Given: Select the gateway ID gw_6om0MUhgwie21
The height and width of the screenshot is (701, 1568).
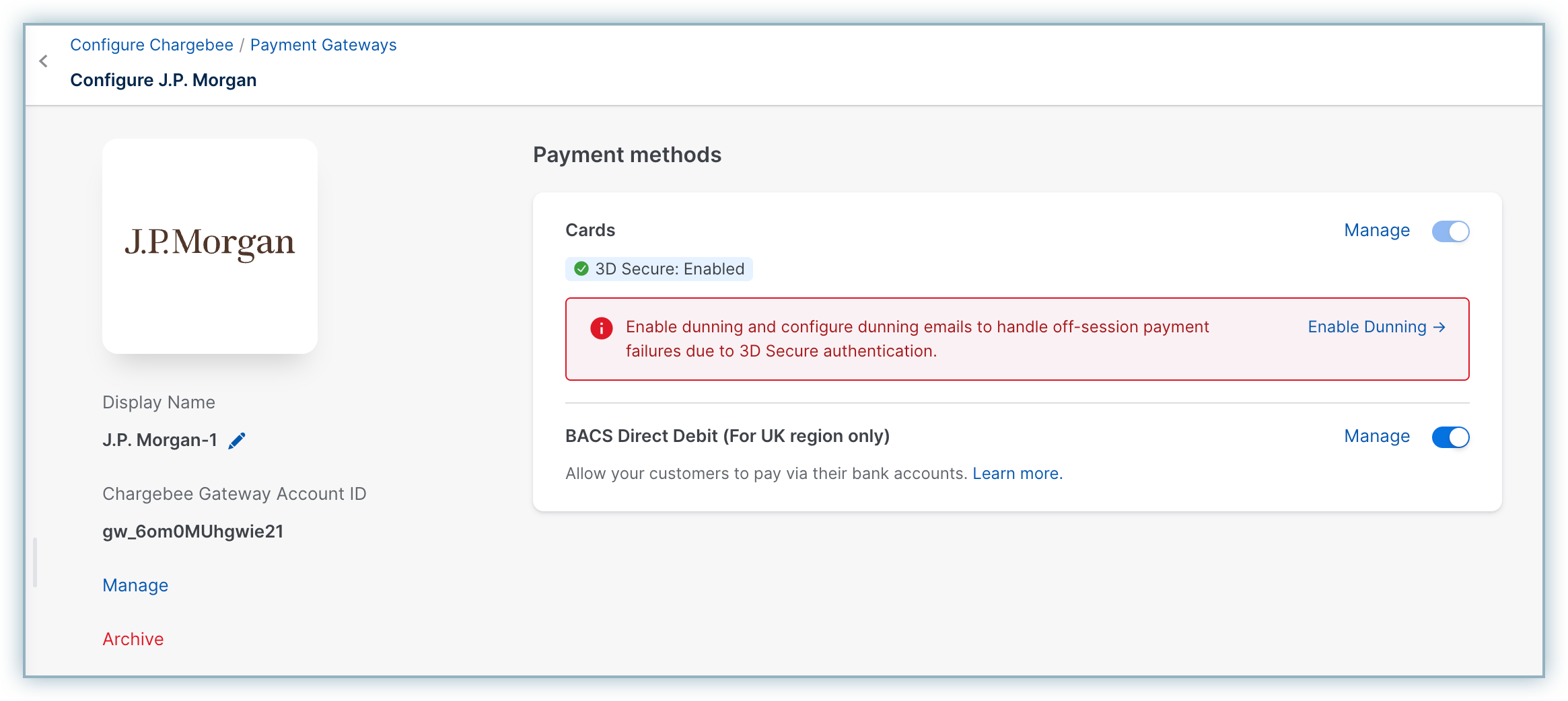Looking at the screenshot, I should (193, 531).
